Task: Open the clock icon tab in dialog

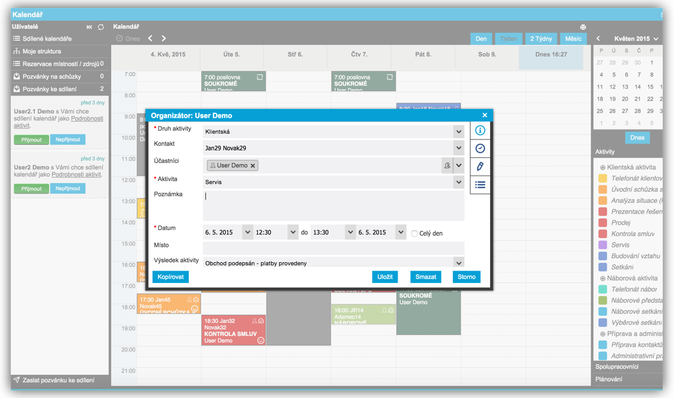Action: tap(480, 148)
